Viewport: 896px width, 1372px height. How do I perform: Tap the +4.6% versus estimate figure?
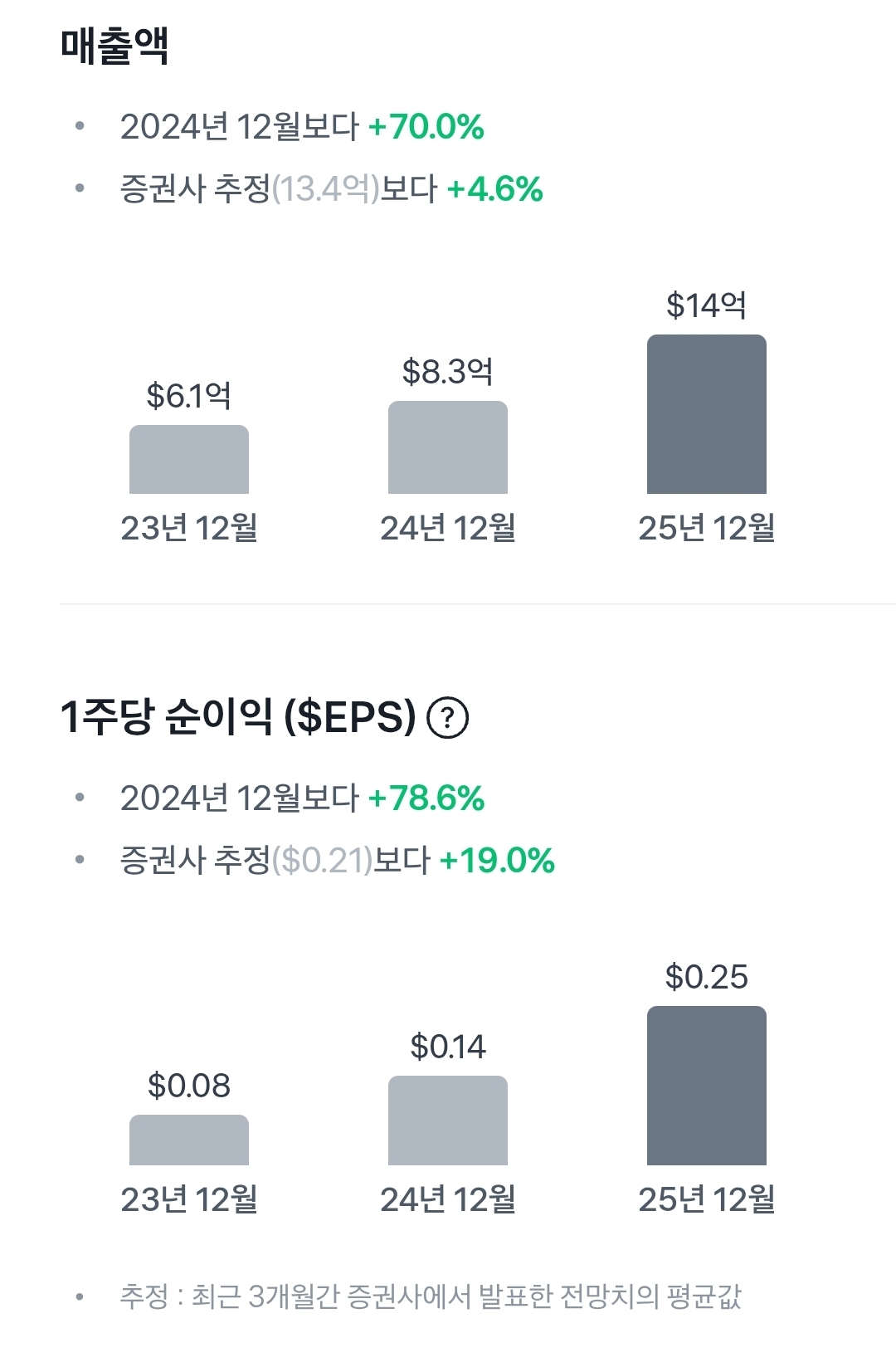click(x=494, y=189)
